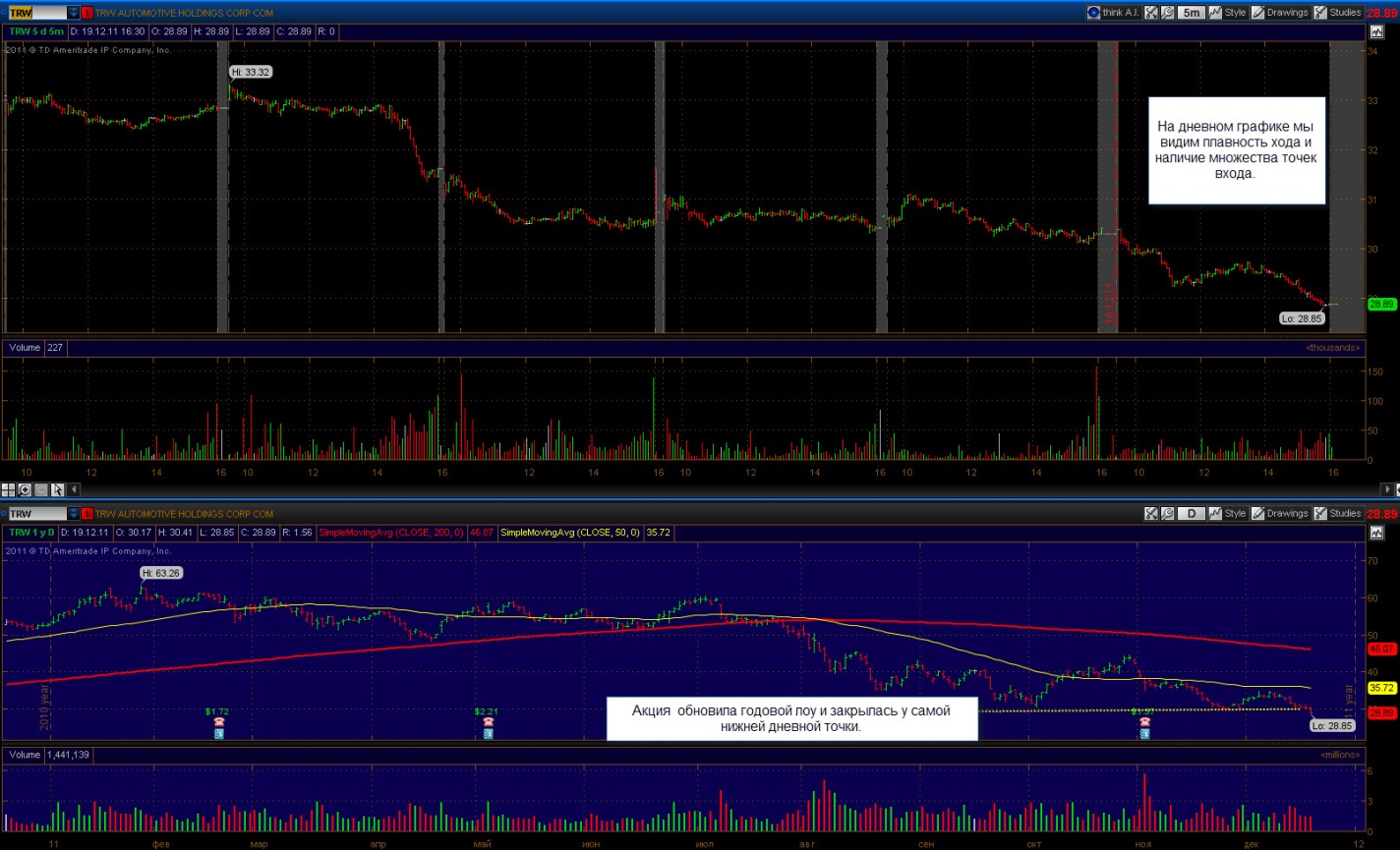Expand symbol dropdown arrow in lower chart
1400x850 pixels.
coord(74,513)
